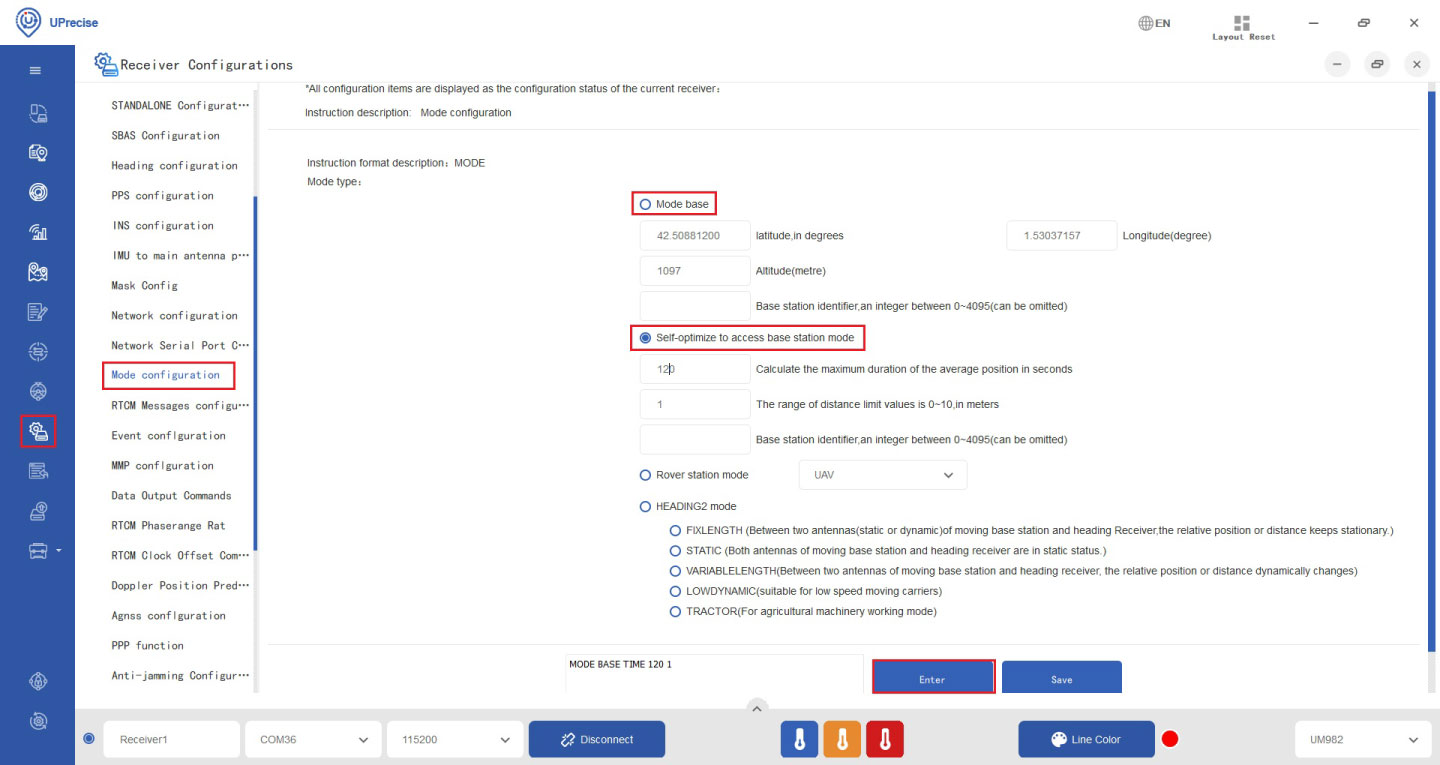Click the red line color swatch
Viewport: 1440px width, 765px height.
click(1169, 740)
